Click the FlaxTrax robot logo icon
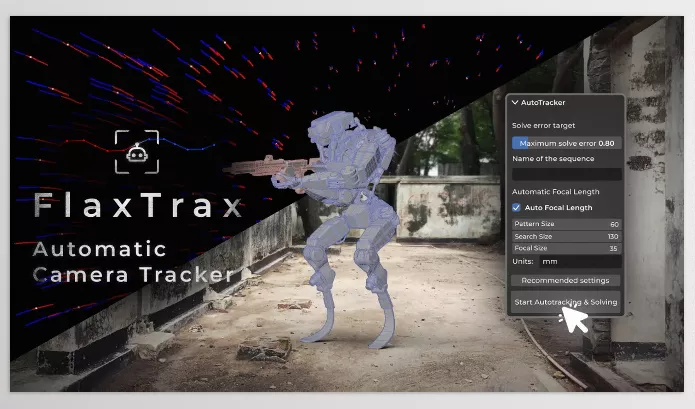 [137, 152]
